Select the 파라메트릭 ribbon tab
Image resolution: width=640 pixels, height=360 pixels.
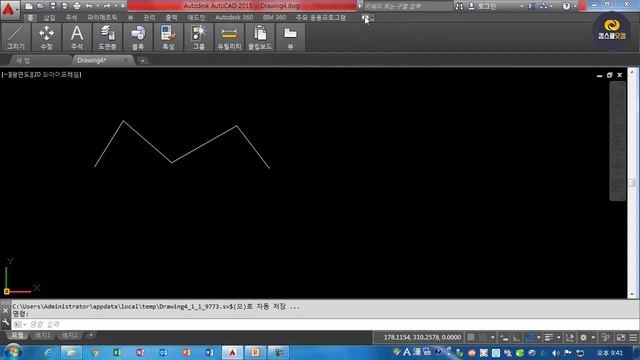click(102, 18)
